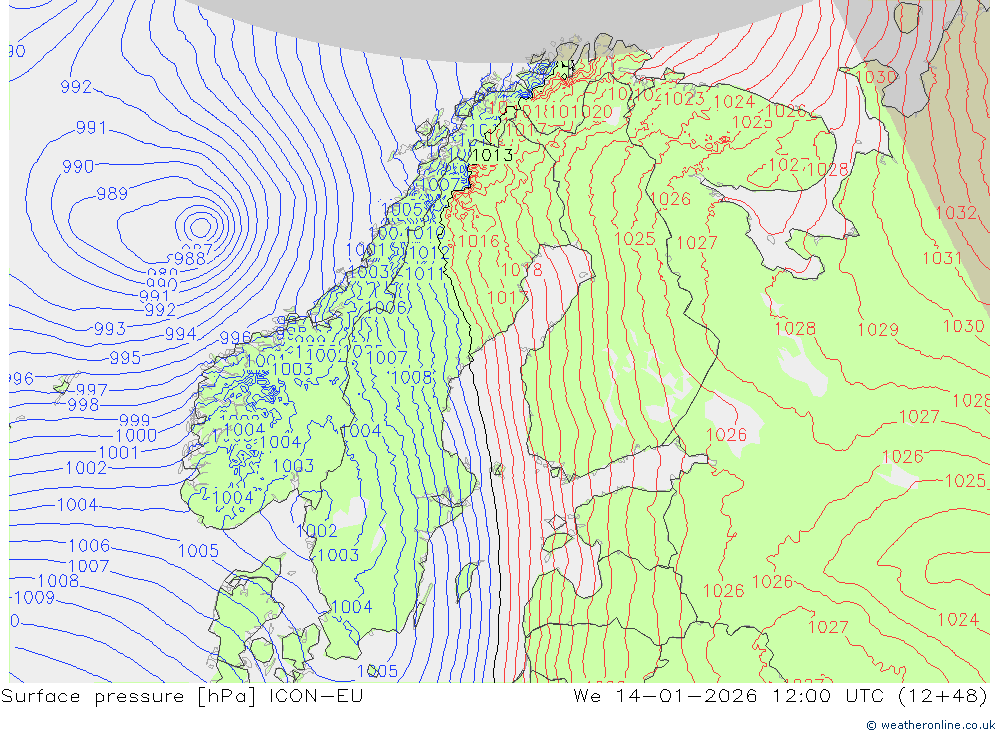This screenshot has width=1000, height=733.
Task: Click the blue '997' isobar label
Action: (92, 390)
